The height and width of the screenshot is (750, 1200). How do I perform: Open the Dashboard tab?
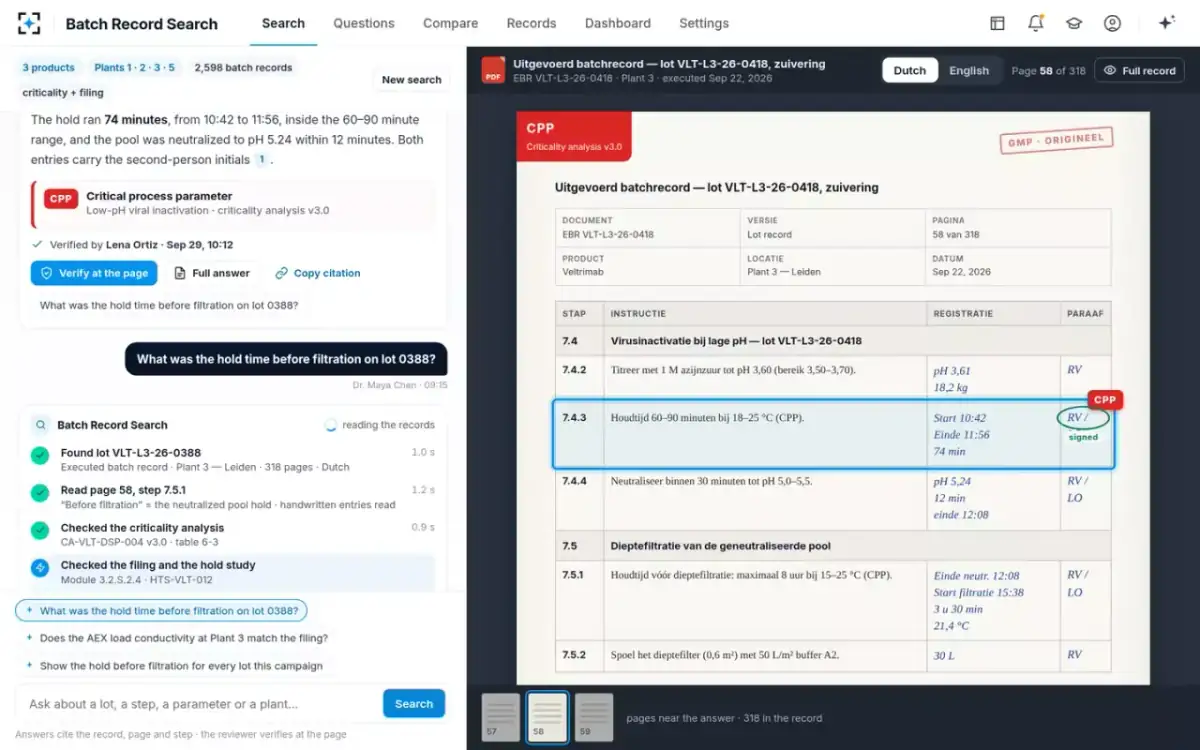pyautogui.click(x=618, y=23)
